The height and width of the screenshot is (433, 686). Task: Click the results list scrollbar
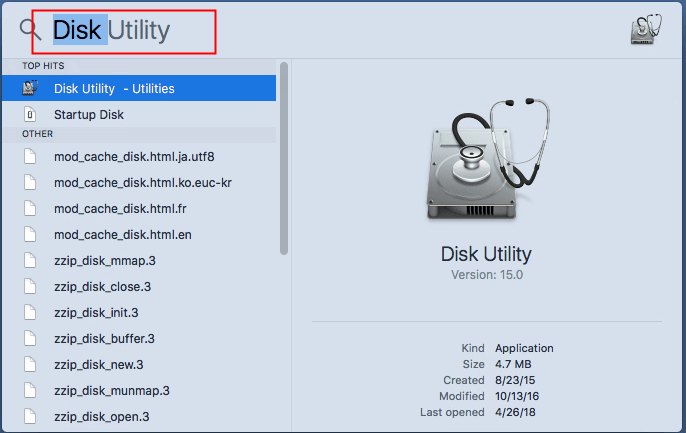pyautogui.click(x=284, y=158)
